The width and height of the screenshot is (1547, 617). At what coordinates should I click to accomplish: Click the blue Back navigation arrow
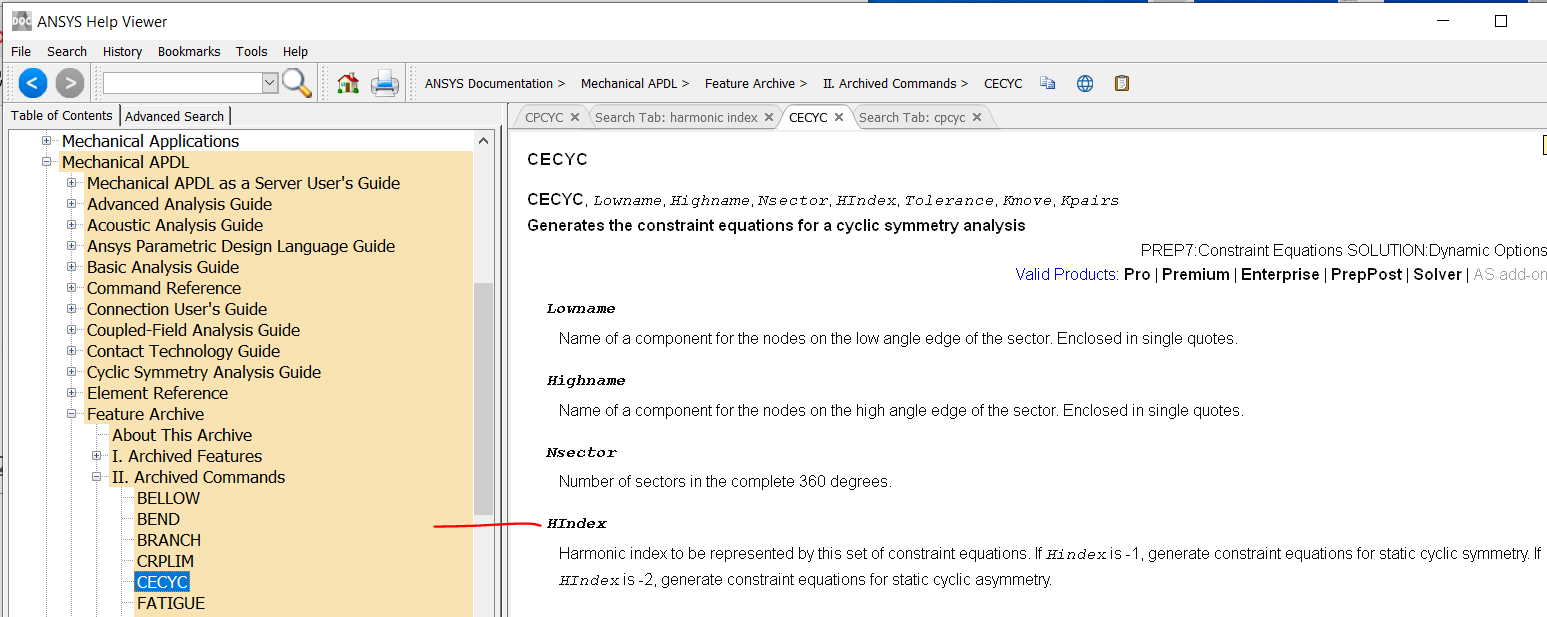[x=33, y=83]
